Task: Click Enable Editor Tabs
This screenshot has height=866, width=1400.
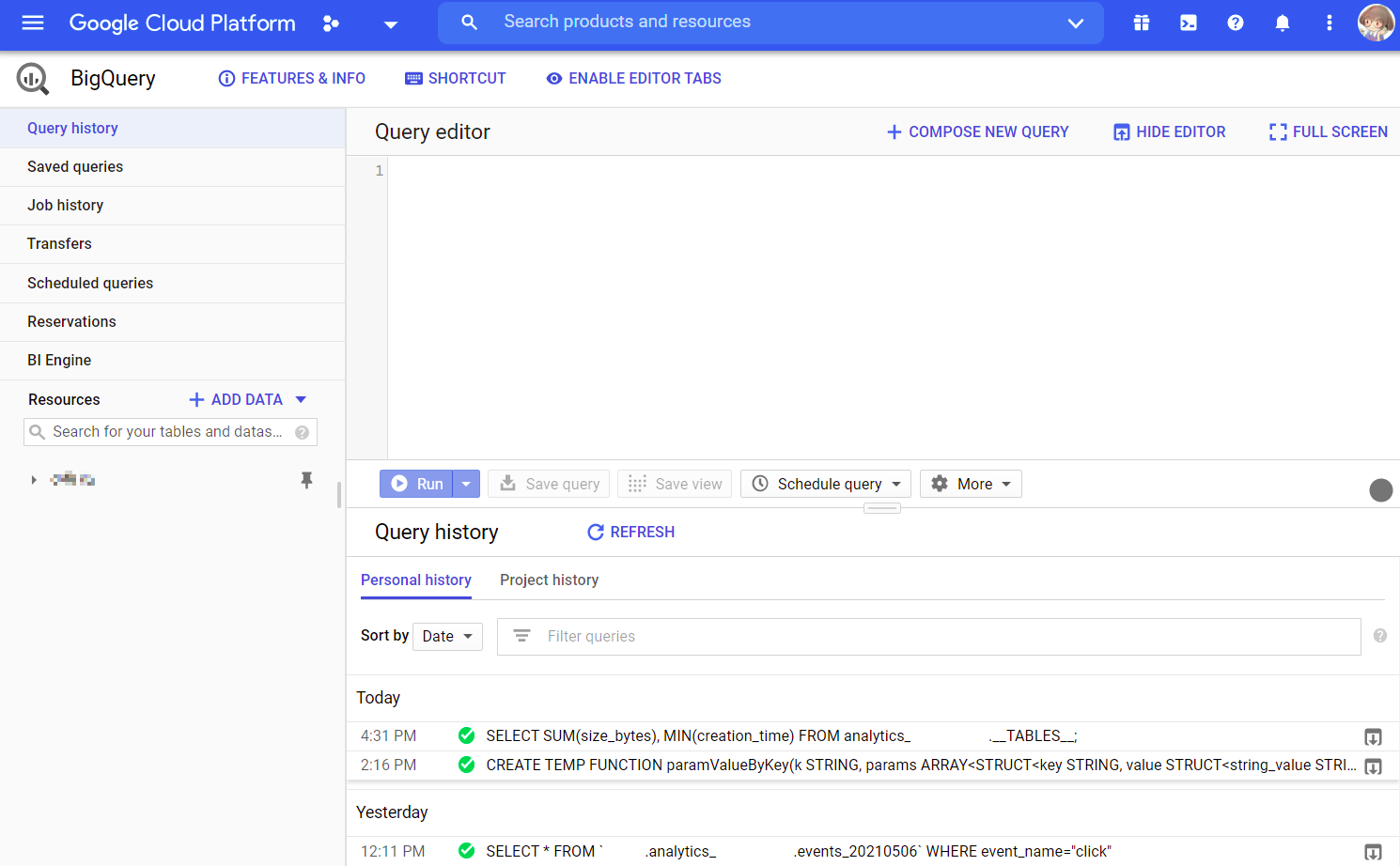Action: pyautogui.click(x=634, y=79)
